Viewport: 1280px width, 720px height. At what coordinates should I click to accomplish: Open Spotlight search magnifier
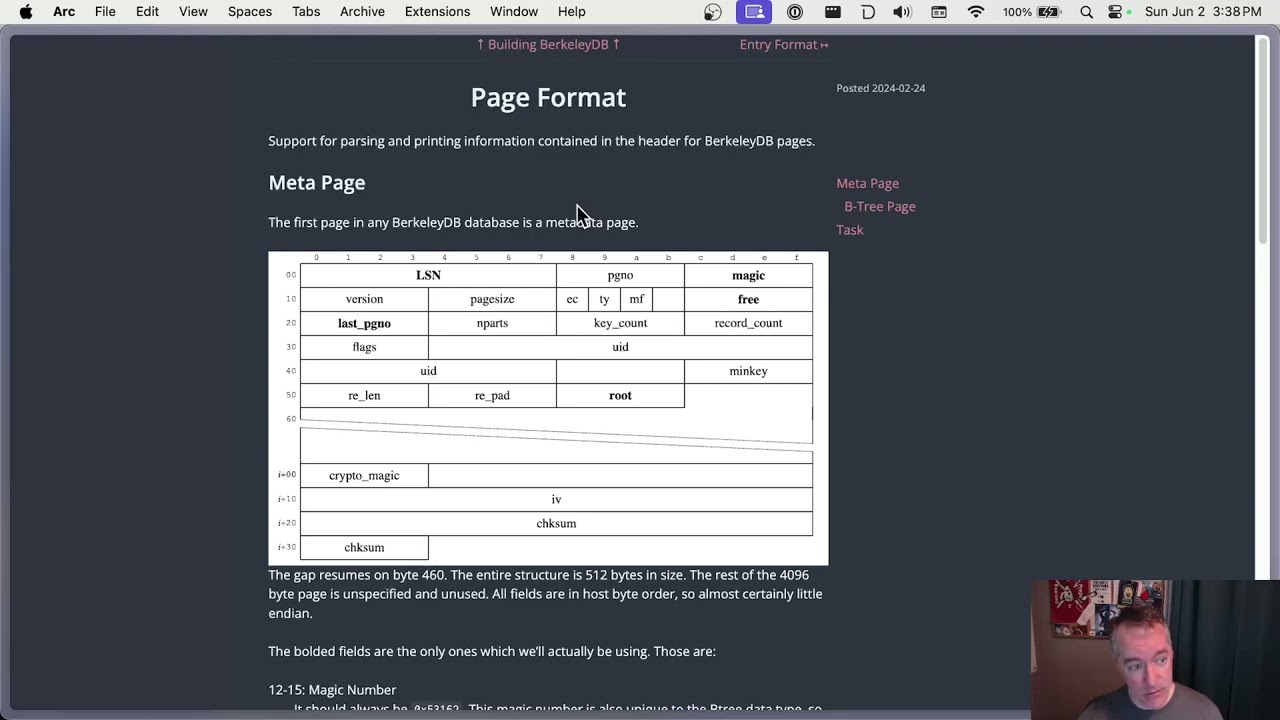(x=1087, y=12)
